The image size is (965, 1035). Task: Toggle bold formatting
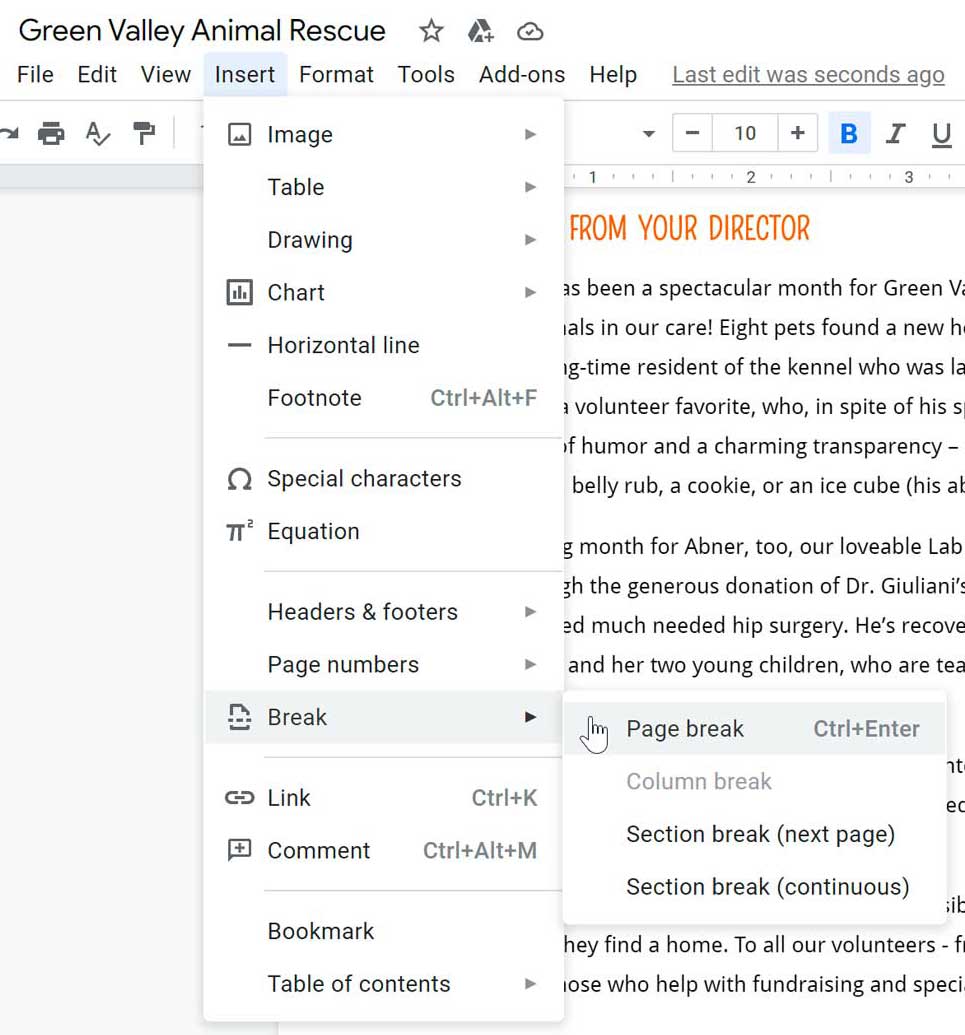(849, 133)
